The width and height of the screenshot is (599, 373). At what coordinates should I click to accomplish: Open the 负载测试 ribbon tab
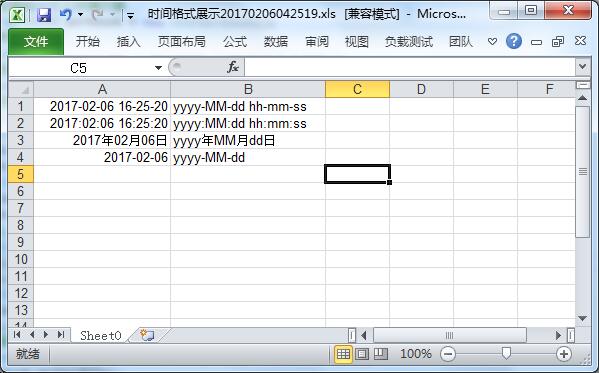click(409, 41)
